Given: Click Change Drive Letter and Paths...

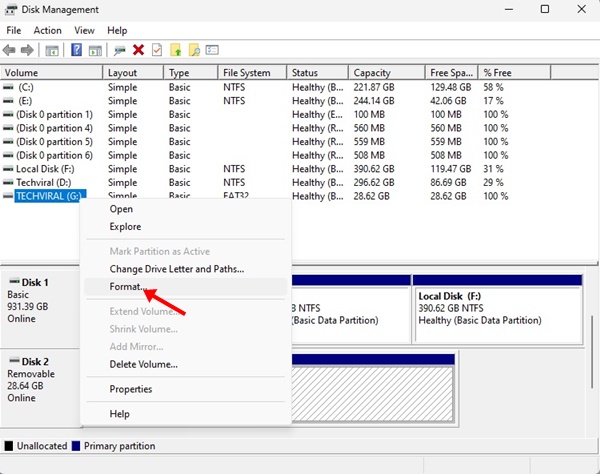Looking at the screenshot, I should click(x=176, y=269).
